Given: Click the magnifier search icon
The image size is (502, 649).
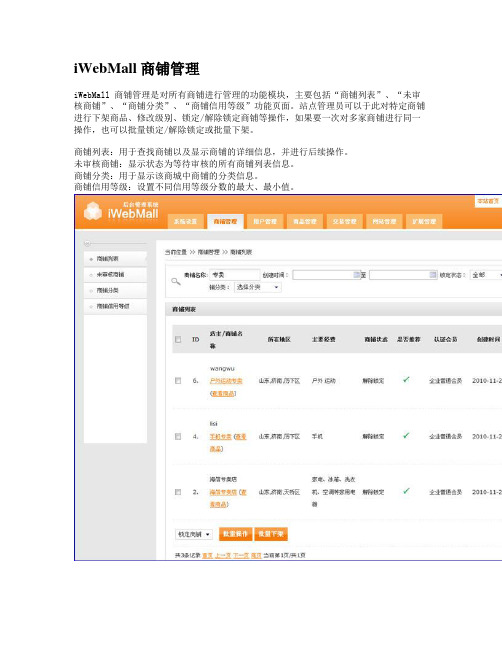Looking at the screenshot, I should pos(175,281).
